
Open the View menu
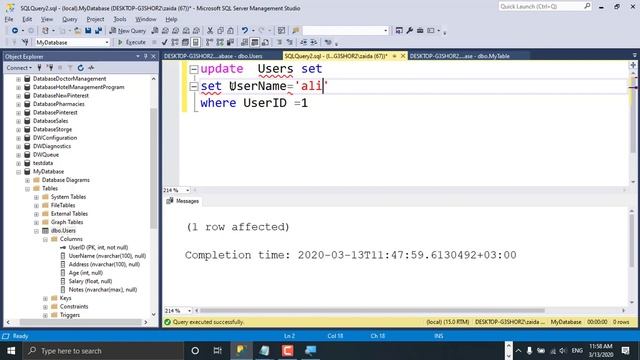coord(47,19)
